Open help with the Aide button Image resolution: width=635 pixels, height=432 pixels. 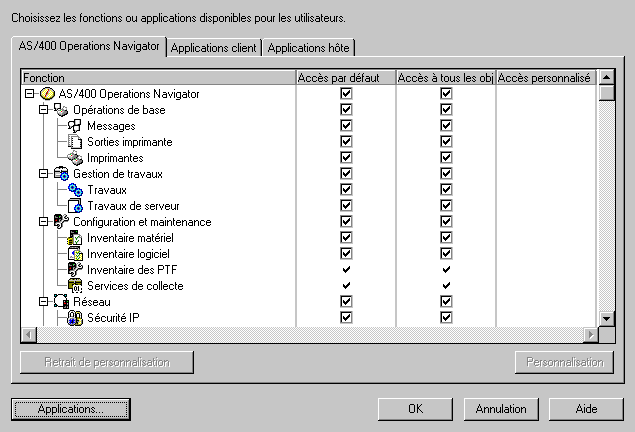point(586,409)
